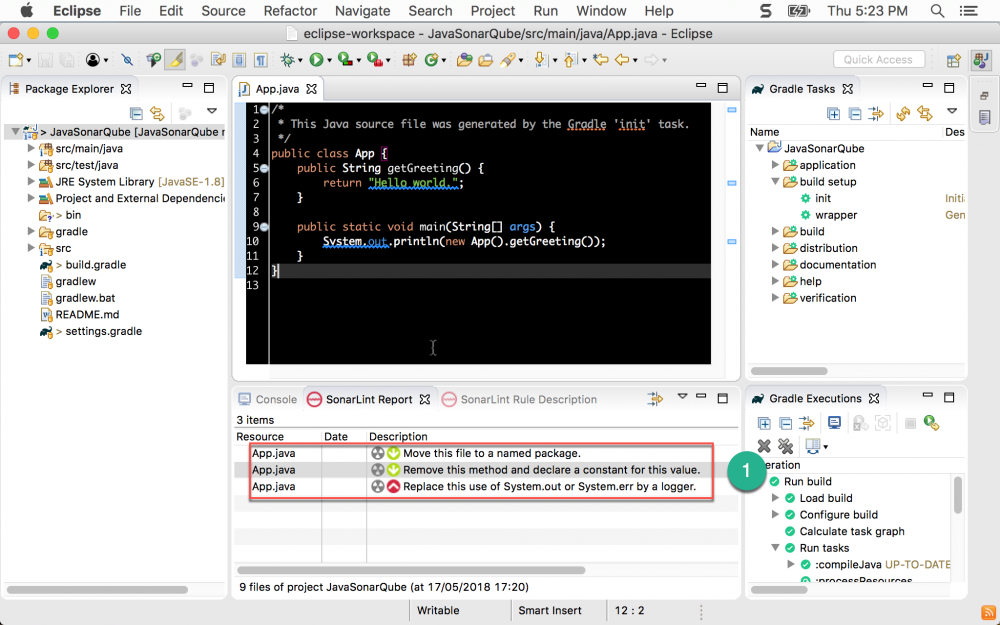Run the application with the green Run icon

pos(318,59)
